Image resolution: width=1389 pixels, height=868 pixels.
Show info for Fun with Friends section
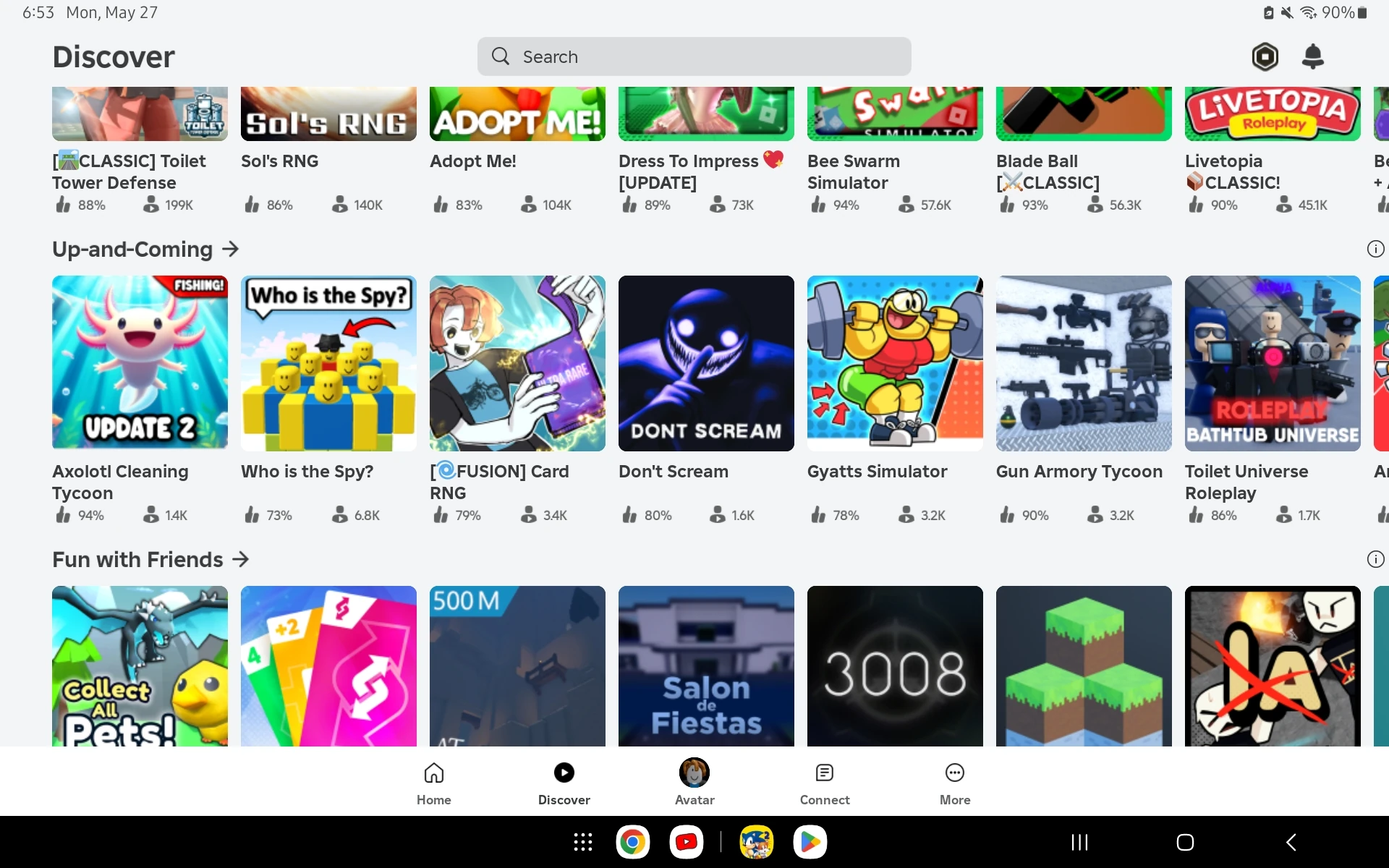[x=1375, y=560]
